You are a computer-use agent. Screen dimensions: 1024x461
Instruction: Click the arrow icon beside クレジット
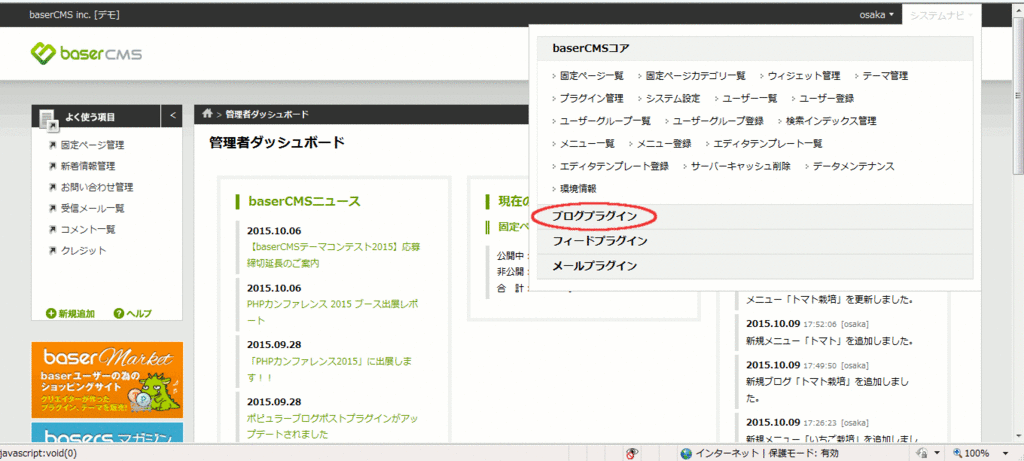[53, 251]
